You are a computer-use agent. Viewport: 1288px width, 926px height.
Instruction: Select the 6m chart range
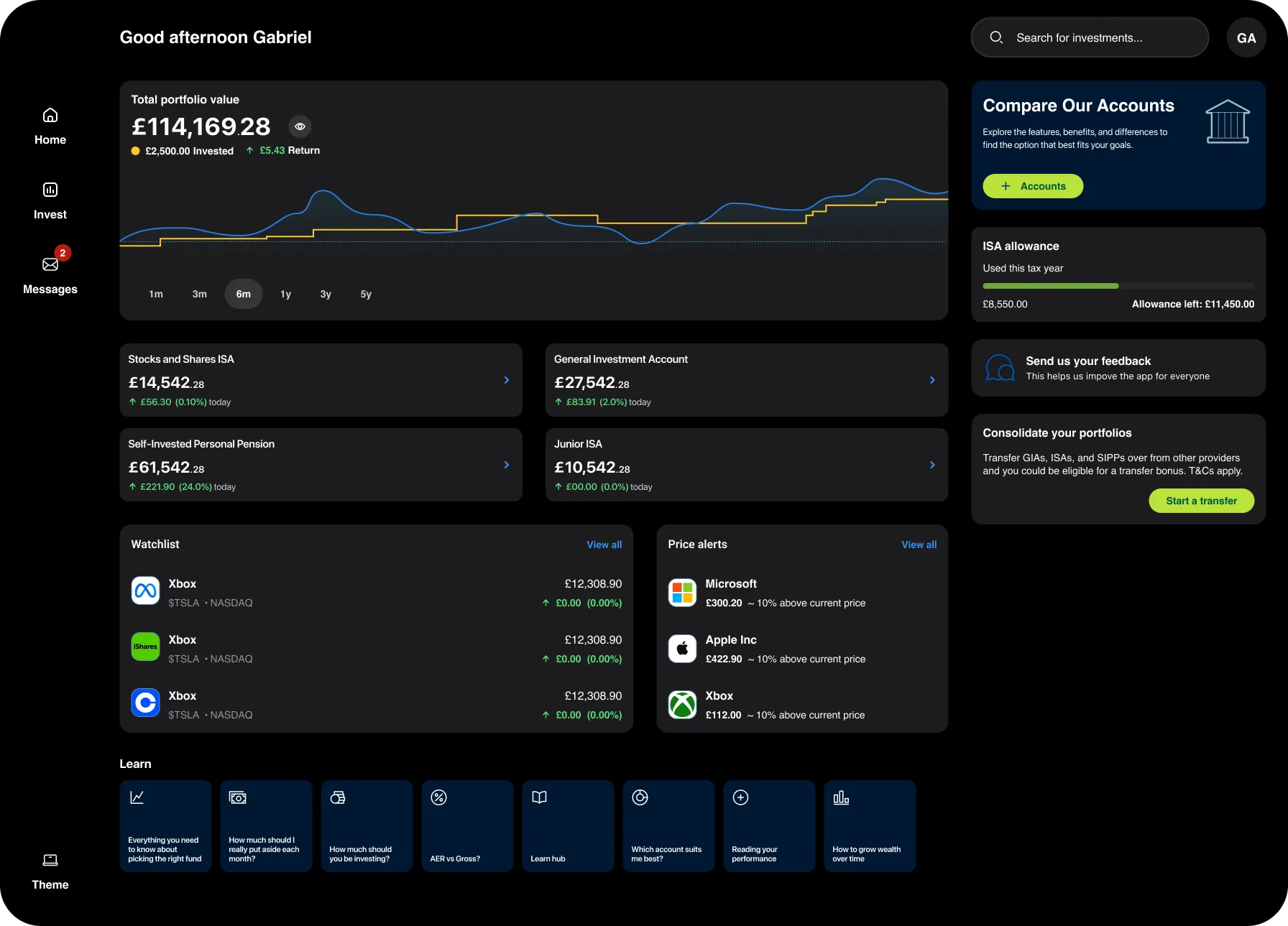tap(244, 294)
